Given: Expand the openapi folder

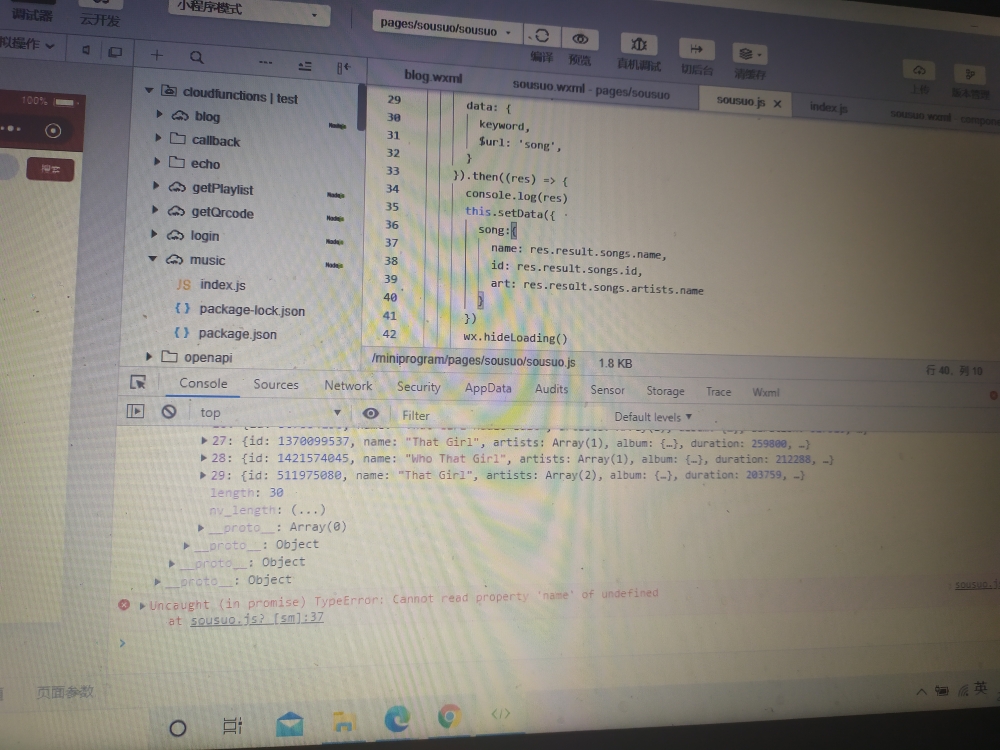Looking at the screenshot, I should (x=149, y=357).
